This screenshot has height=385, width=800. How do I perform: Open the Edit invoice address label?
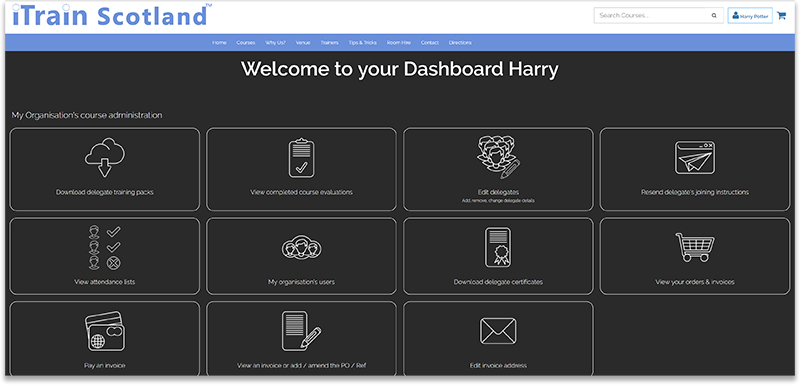coord(498,366)
